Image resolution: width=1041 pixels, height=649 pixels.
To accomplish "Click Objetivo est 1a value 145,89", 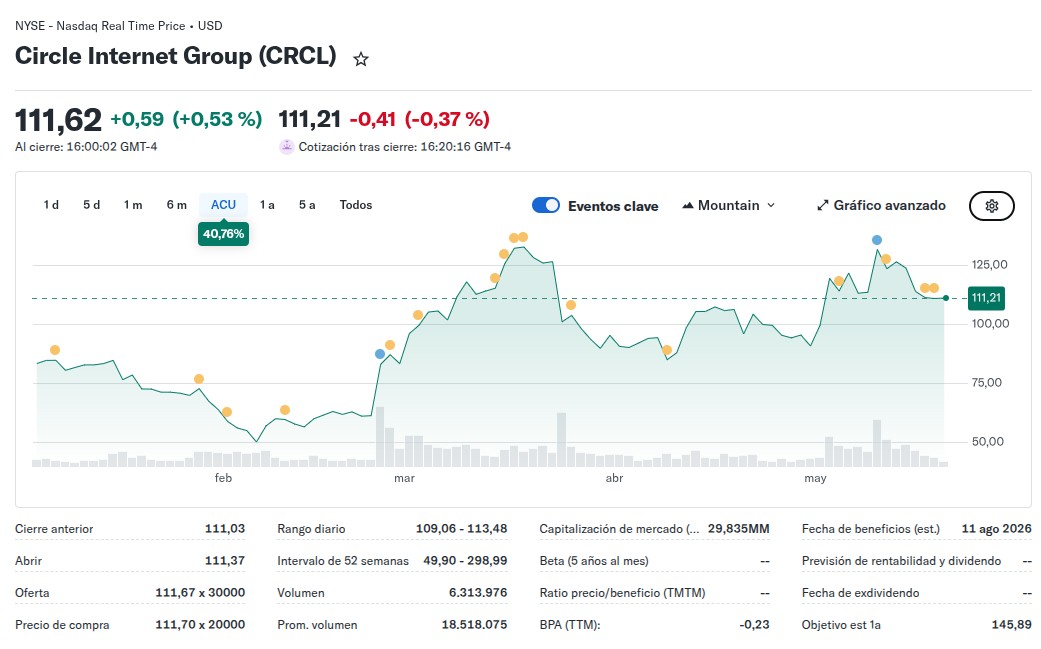I will click(1012, 624).
